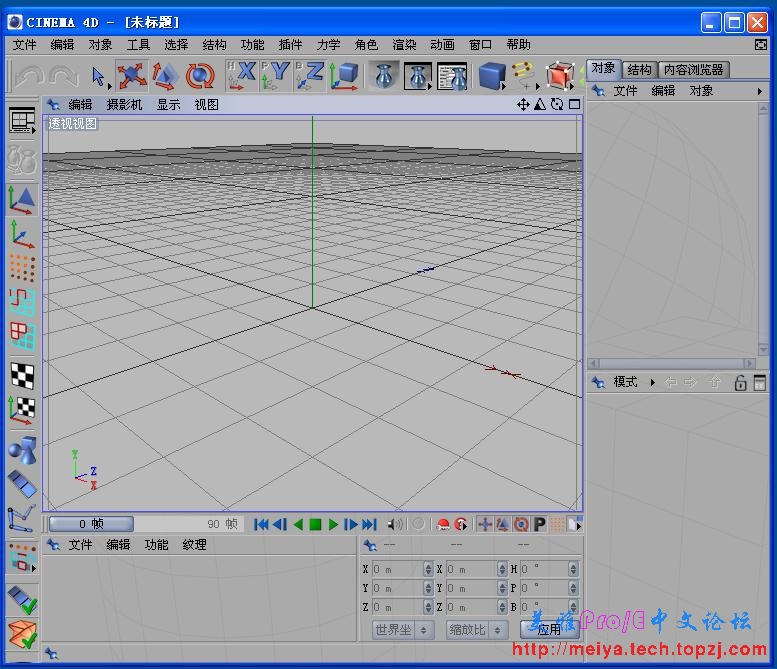Select the Texture mode checker icon
Image resolution: width=777 pixels, height=669 pixels.
pos(22,375)
